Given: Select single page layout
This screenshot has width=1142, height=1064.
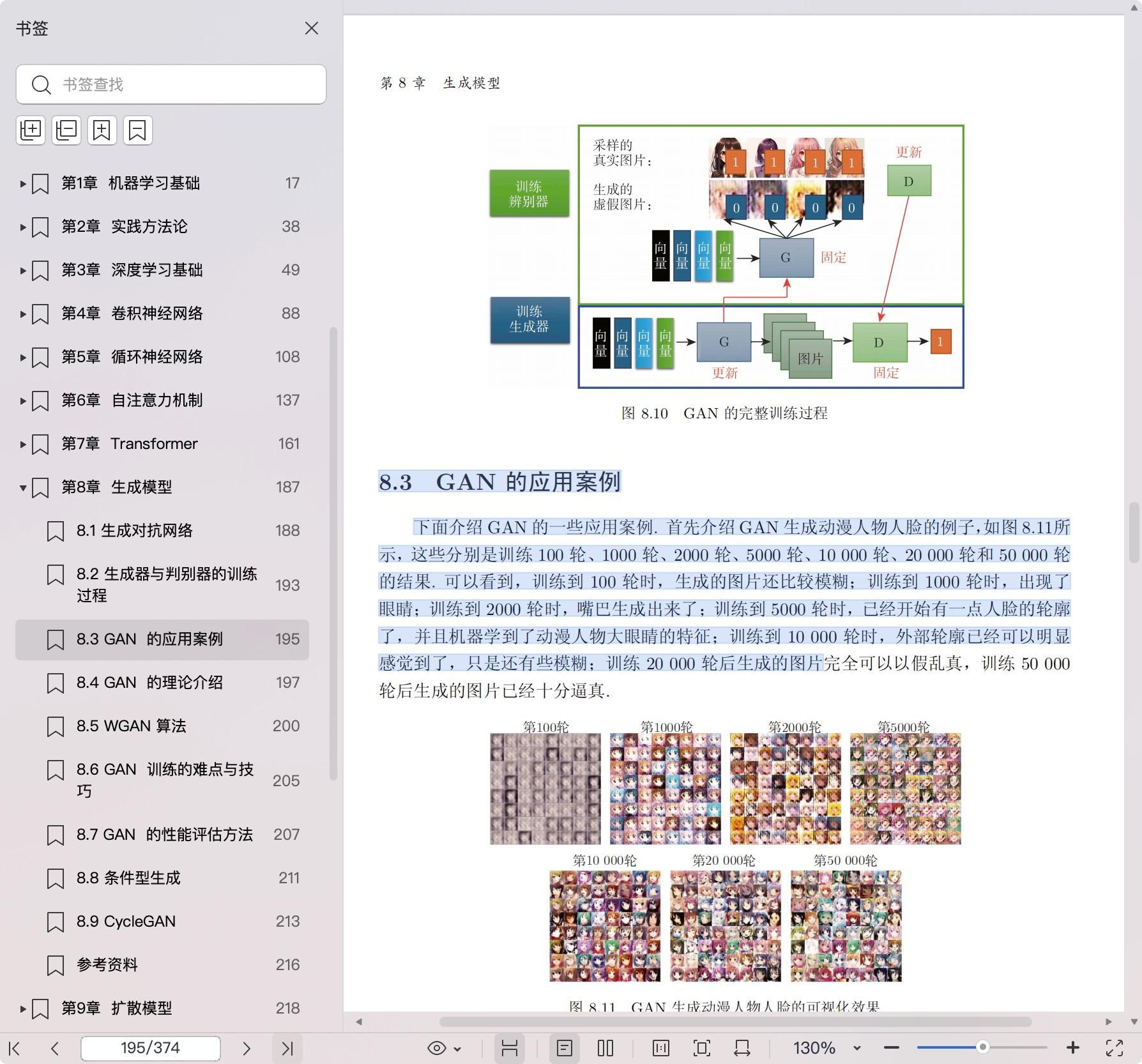Looking at the screenshot, I should pyautogui.click(x=565, y=1048).
